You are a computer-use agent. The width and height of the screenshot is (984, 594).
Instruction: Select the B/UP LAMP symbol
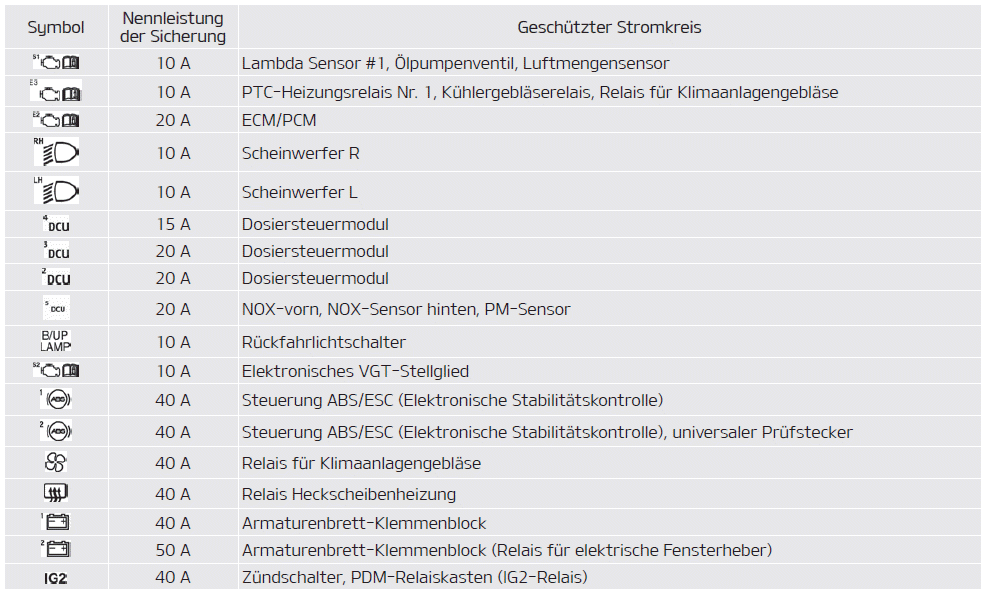tap(56, 342)
